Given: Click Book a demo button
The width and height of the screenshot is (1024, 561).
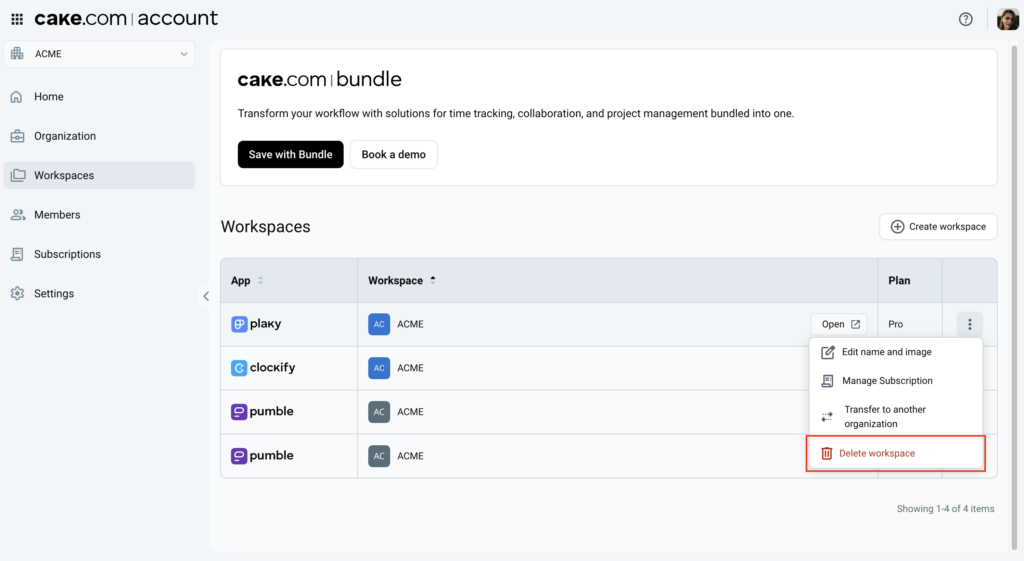Looking at the screenshot, I should [x=394, y=154].
